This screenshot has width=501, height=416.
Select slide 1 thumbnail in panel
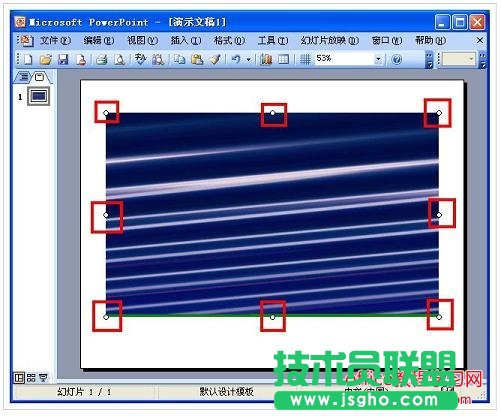(39, 96)
